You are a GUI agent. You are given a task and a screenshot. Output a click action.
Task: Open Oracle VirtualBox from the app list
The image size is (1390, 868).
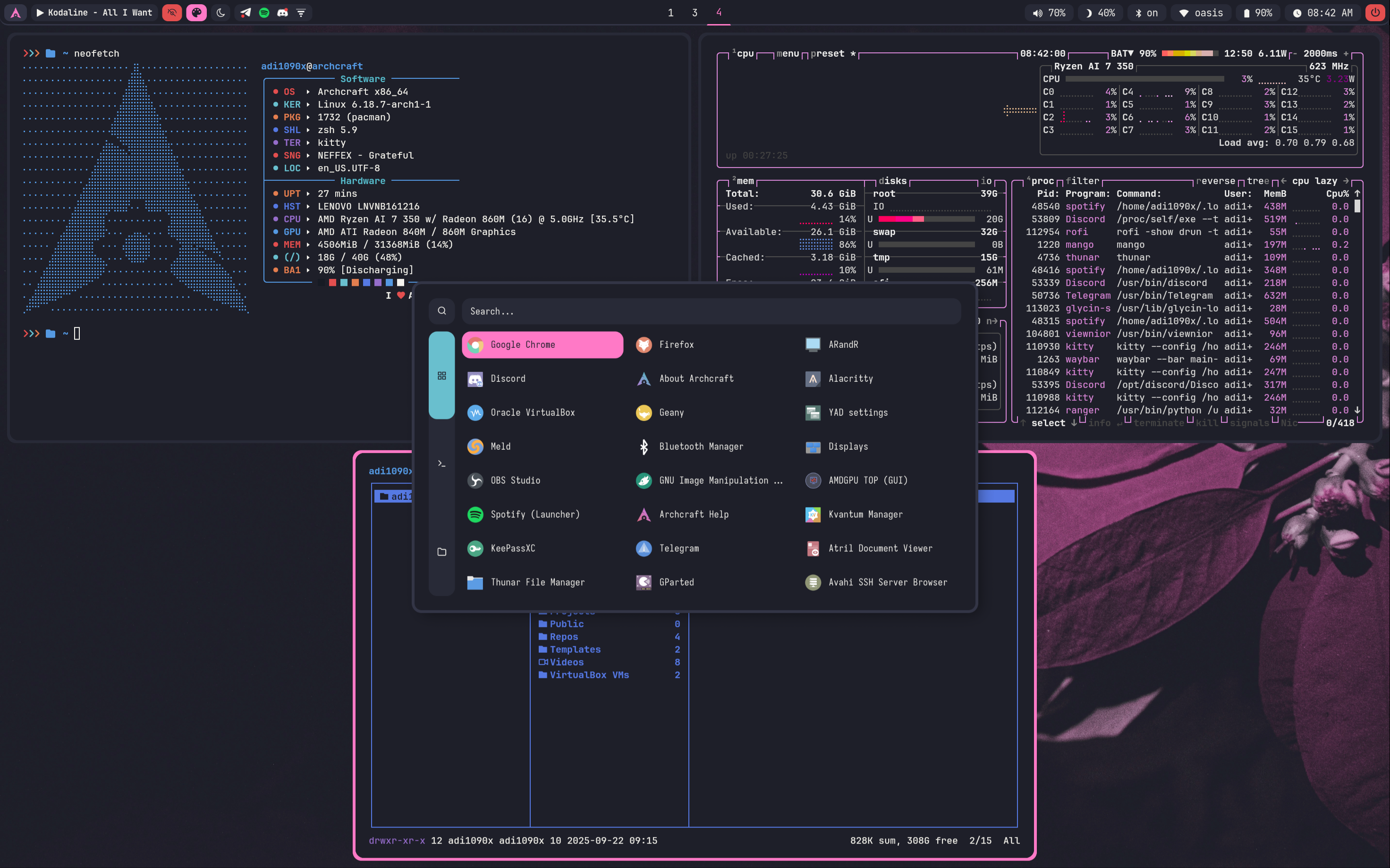[x=532, y=412]
